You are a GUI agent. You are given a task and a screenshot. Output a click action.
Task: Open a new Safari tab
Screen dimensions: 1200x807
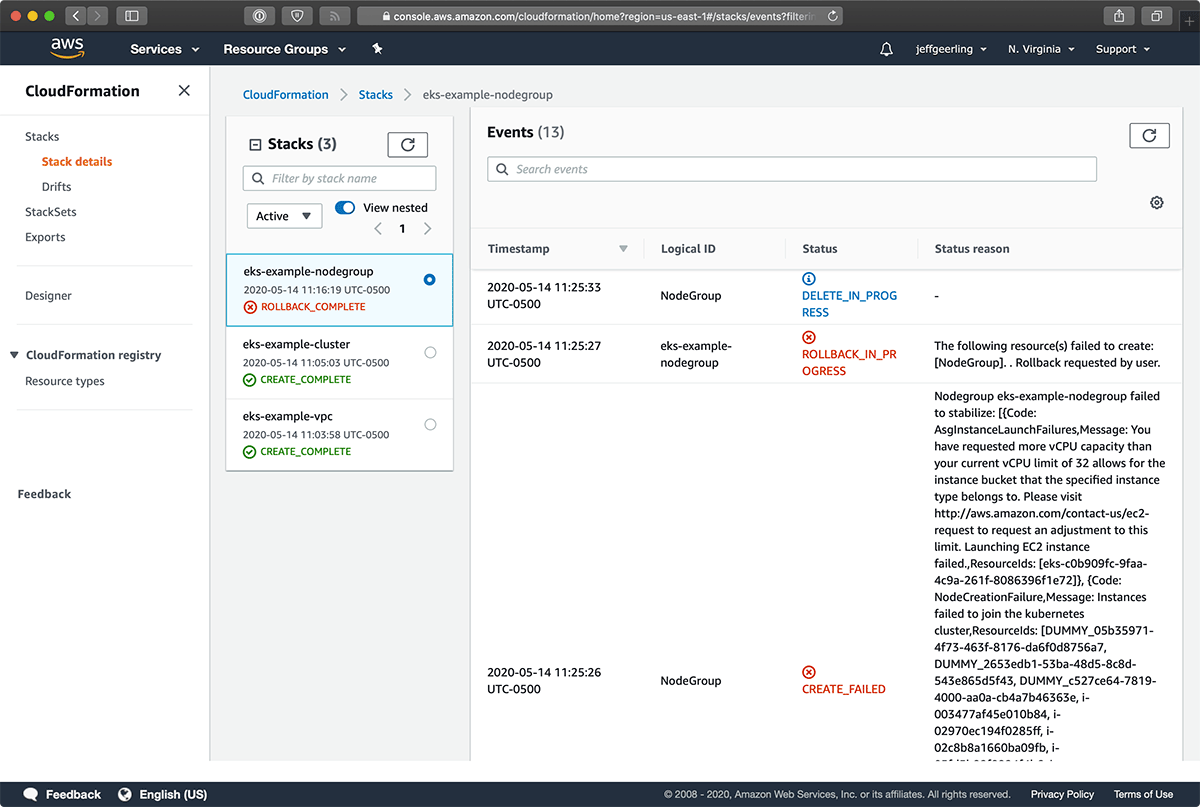[x=1189, y=20]
